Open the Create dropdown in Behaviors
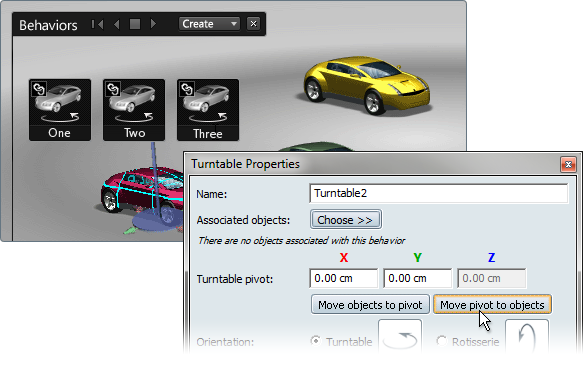This screenshot has width=585, height=366. [x=209, y=24]
